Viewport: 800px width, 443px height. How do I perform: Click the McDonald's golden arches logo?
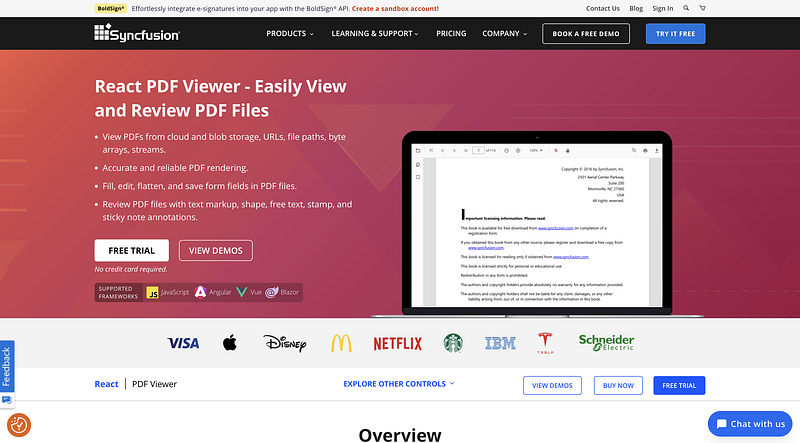[341, 343]
